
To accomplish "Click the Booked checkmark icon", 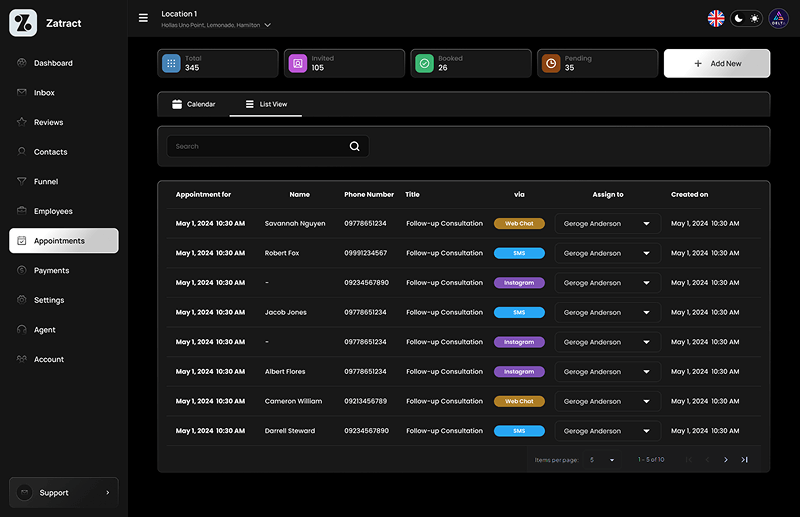I will [424, 63].
